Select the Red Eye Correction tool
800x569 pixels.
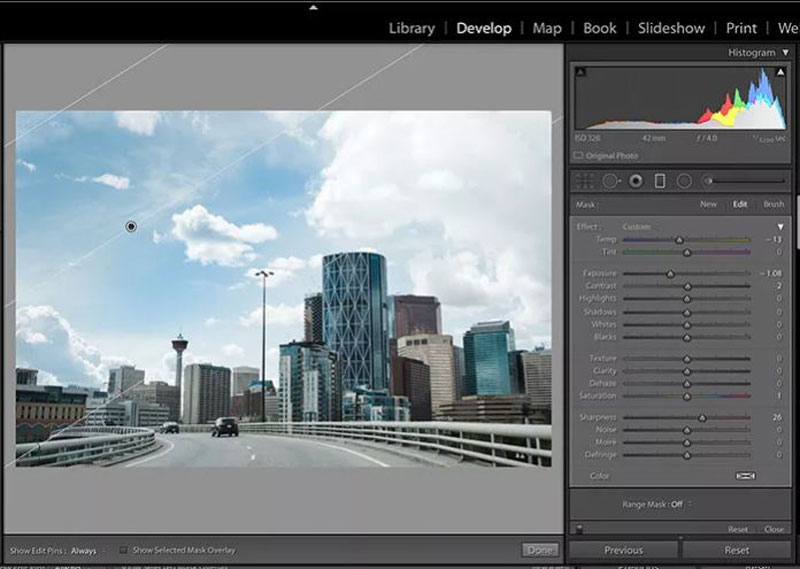635,181
